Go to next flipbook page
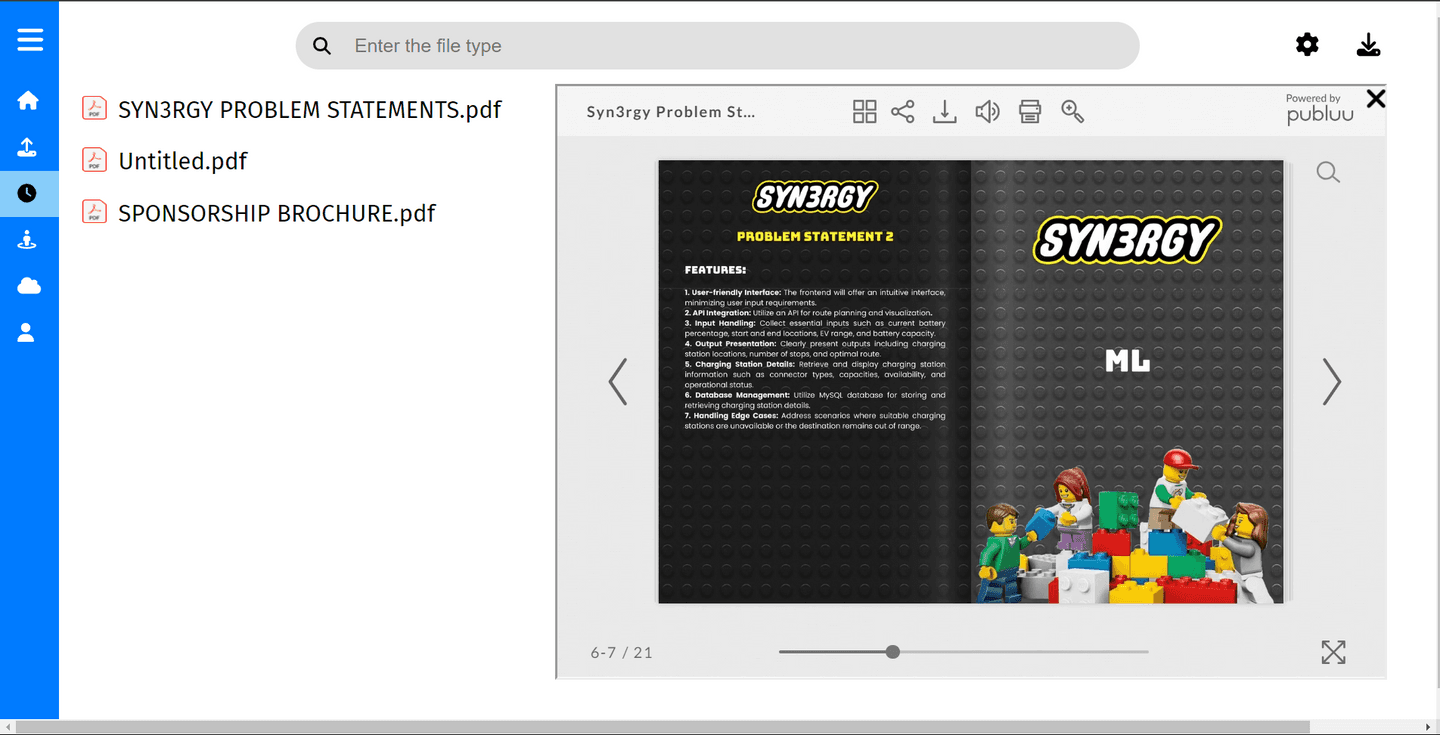1440x735 pixels. [1331, 381]
